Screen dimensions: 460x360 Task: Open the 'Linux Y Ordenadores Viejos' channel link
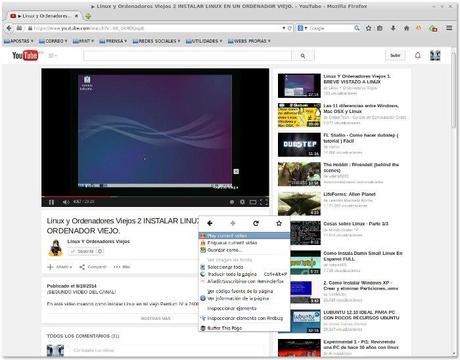tap(98, 241)
